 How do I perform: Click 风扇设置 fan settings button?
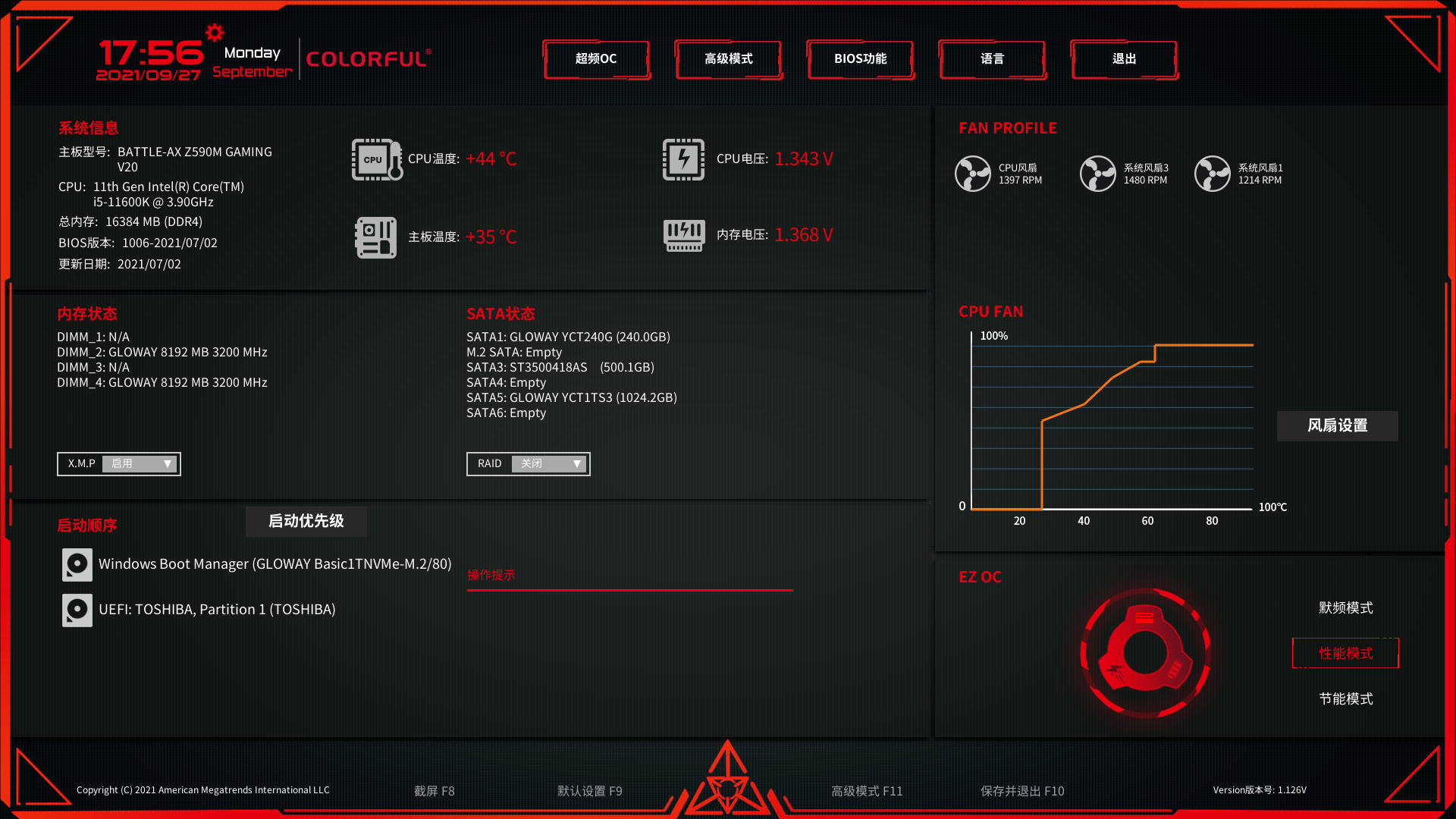click(1339, 426)
